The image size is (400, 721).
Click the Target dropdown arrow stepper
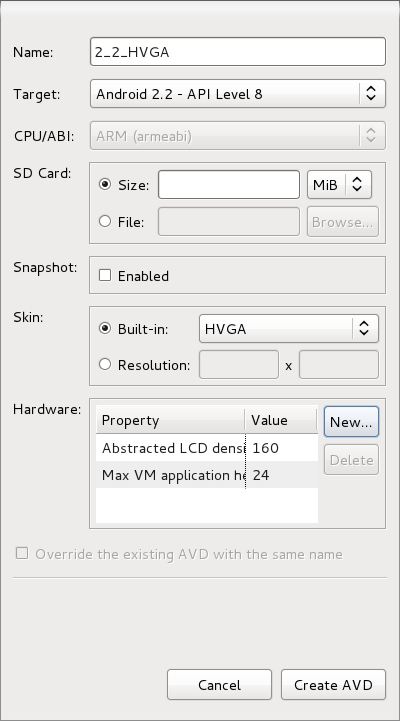pyautogui.click(x=371, y=94)
